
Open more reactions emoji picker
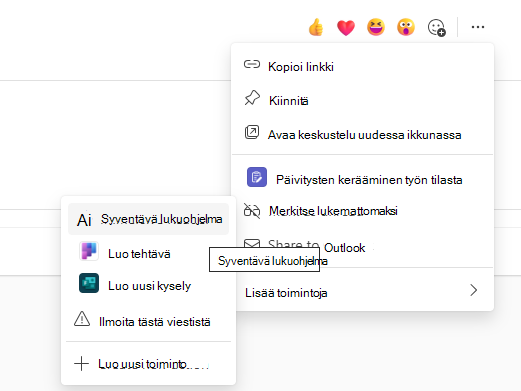[x=436, y=28]
